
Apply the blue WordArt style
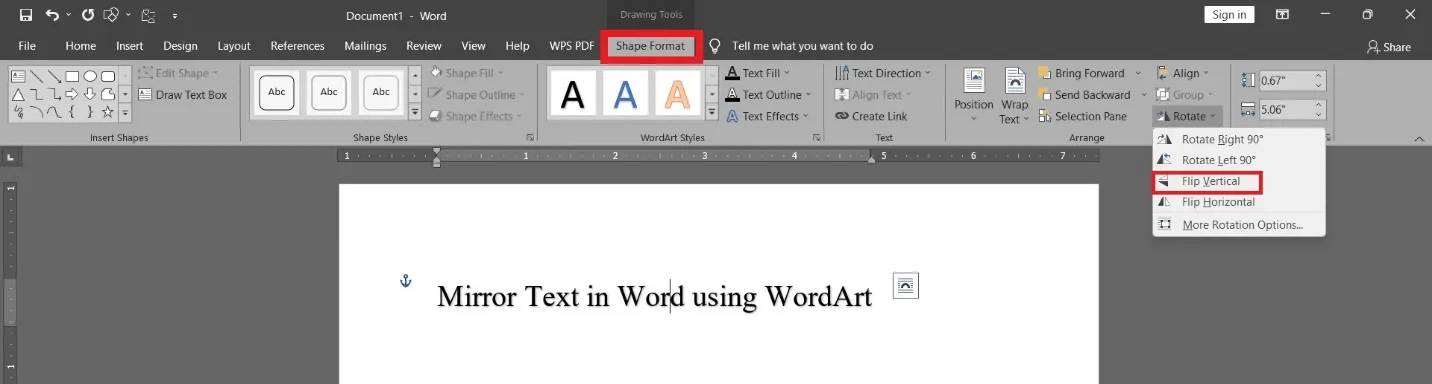(x=625, y=93)
